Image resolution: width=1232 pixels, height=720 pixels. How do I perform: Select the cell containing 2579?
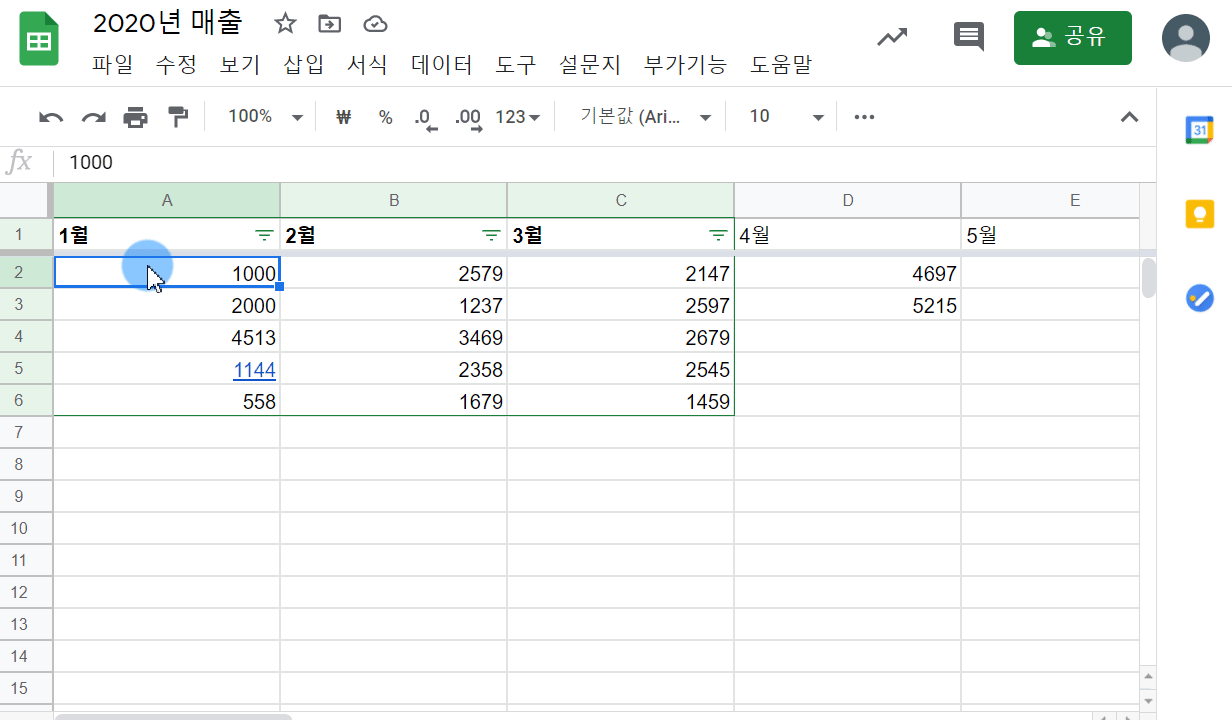[x=394, y=273]
